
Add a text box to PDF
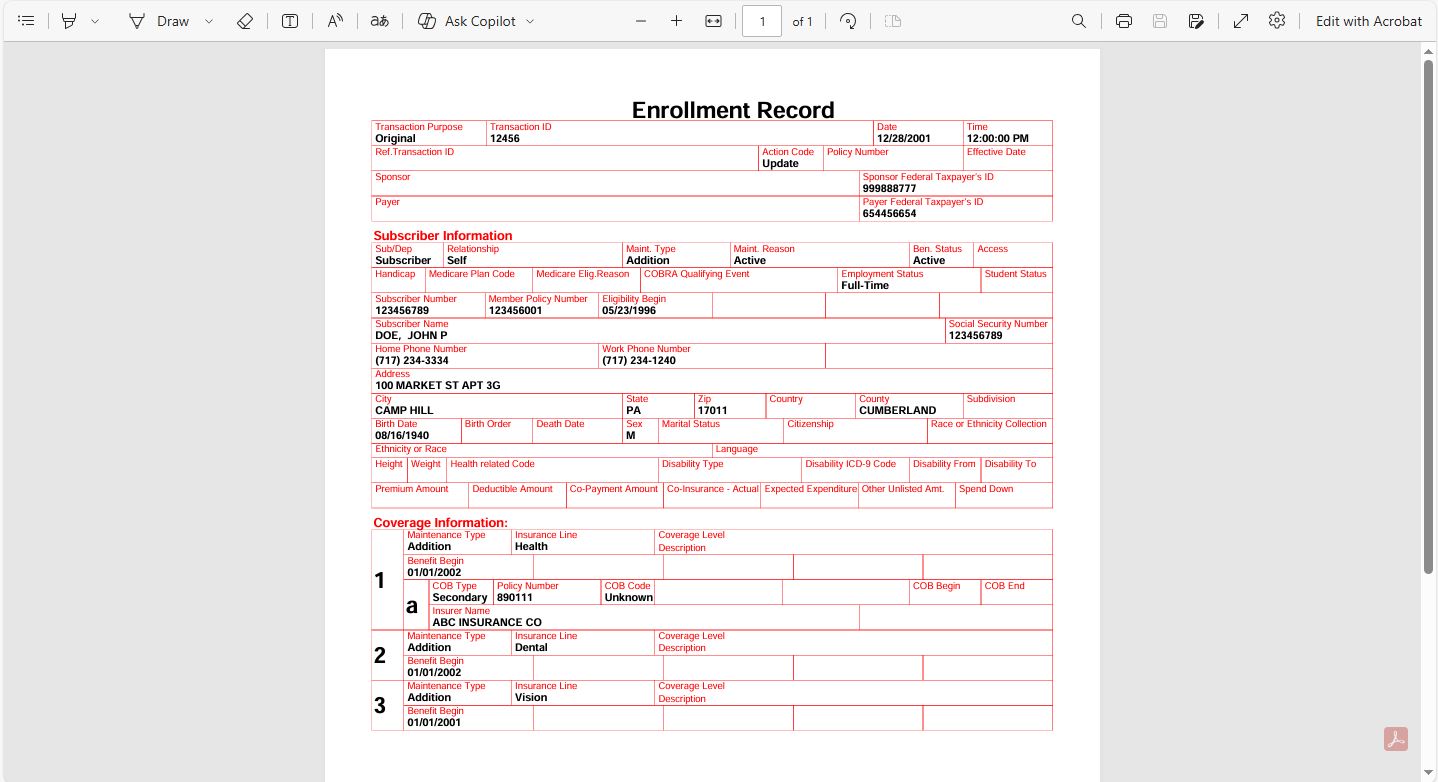tap(290, 21)
